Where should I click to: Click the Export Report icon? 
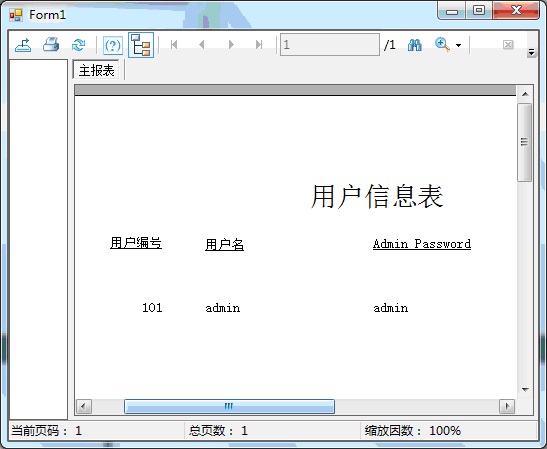click(x=23, y=45)
